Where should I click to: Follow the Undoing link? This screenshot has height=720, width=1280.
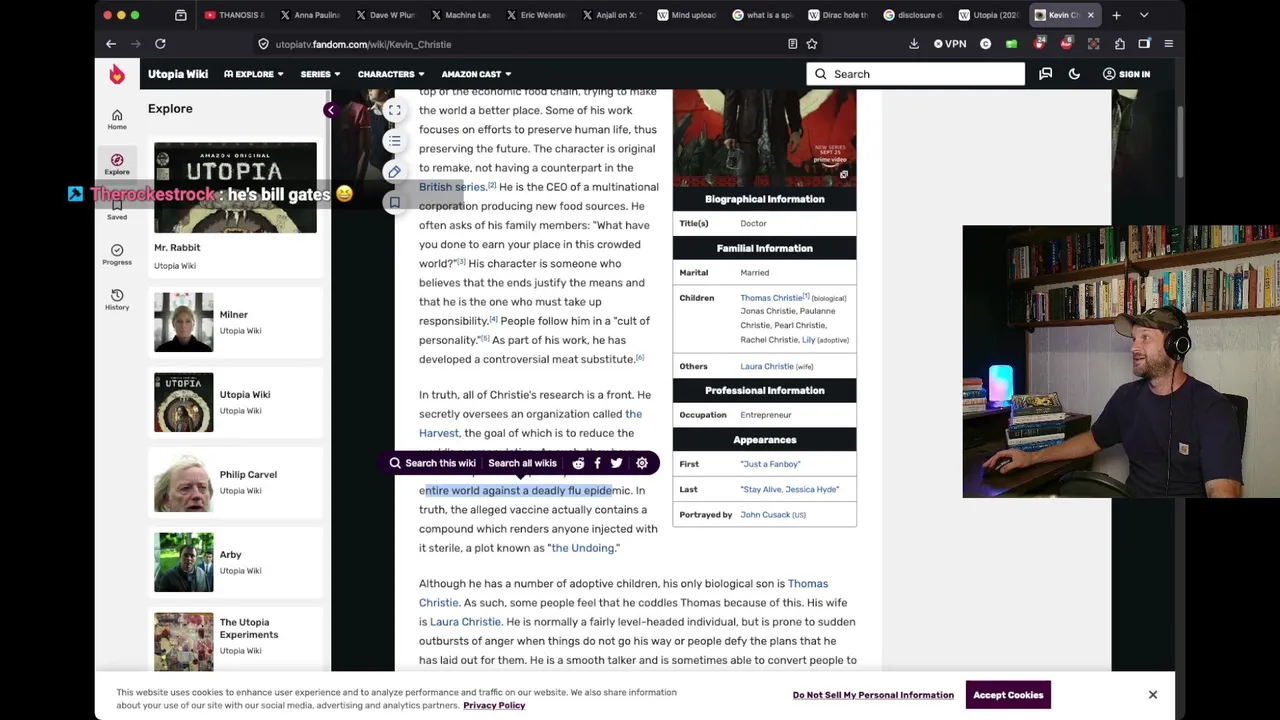[583, 548]
